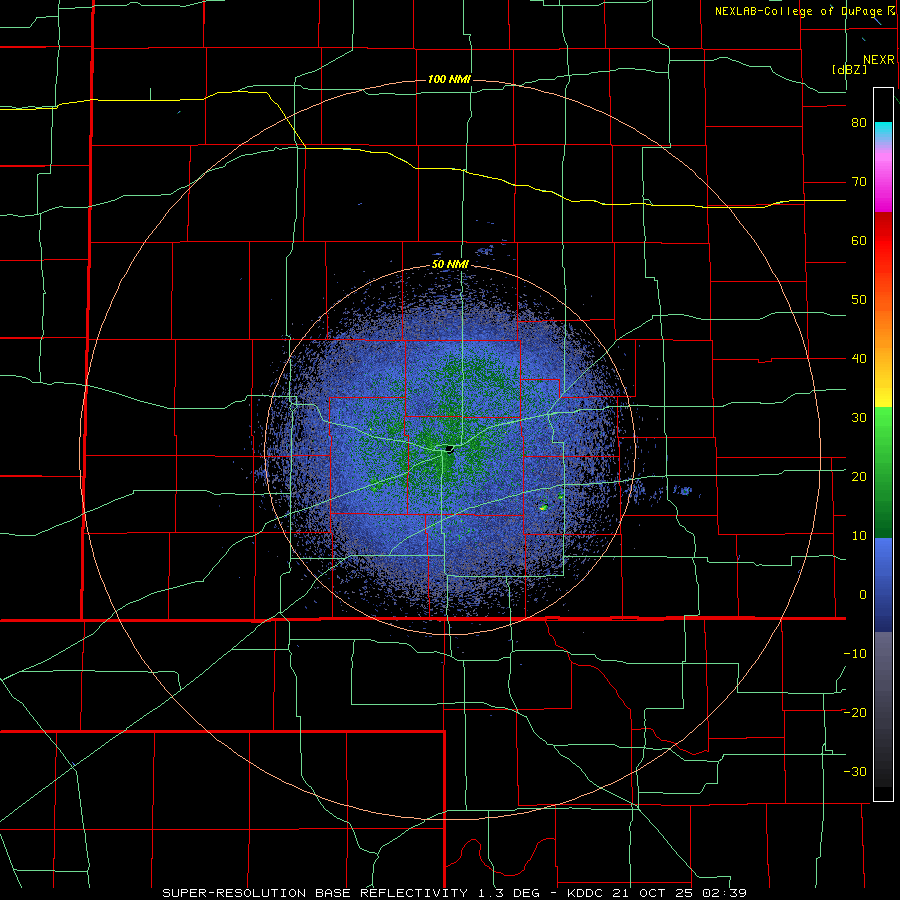Click the 0 value on the dBZ scale
This screenshot has height=900, width=900.
coord(863,595)
